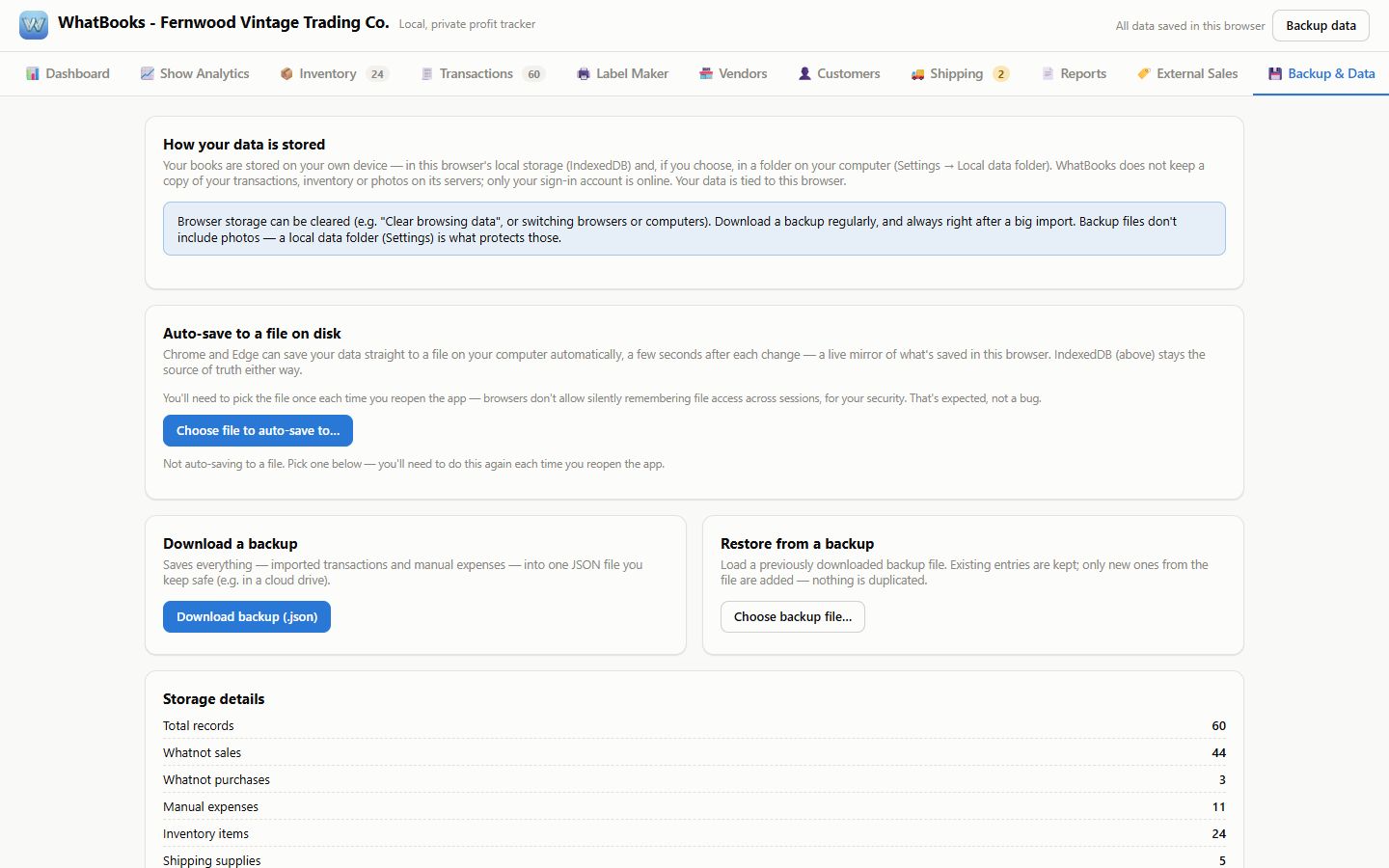
Task: Open the Transactions tab
Action: point(483,73)
